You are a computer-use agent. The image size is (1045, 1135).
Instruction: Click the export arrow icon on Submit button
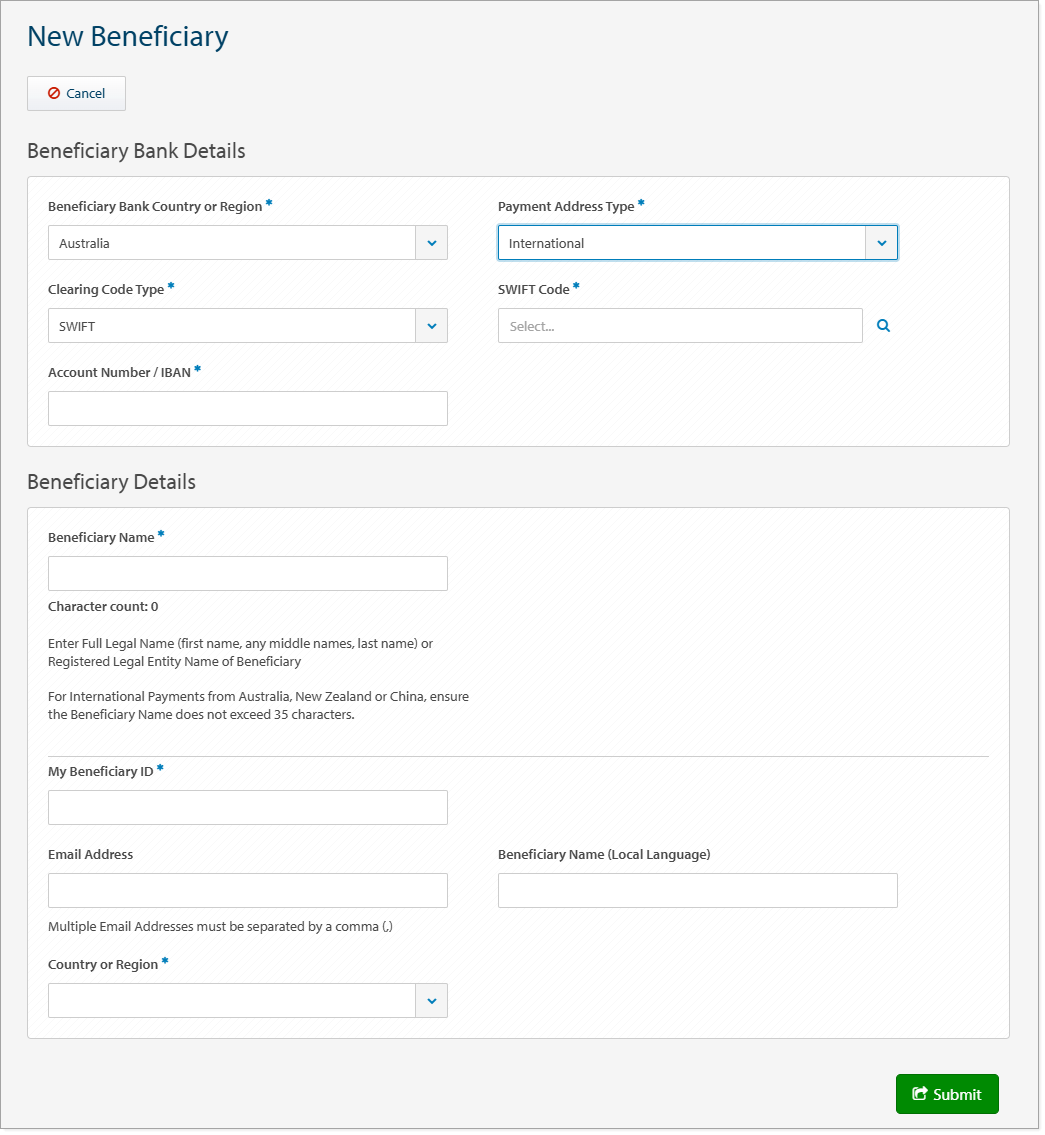[x=922, y=1094]
